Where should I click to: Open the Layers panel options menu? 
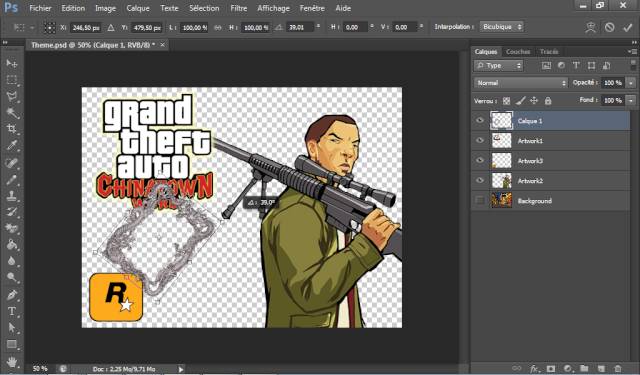[x=633, y=51]
